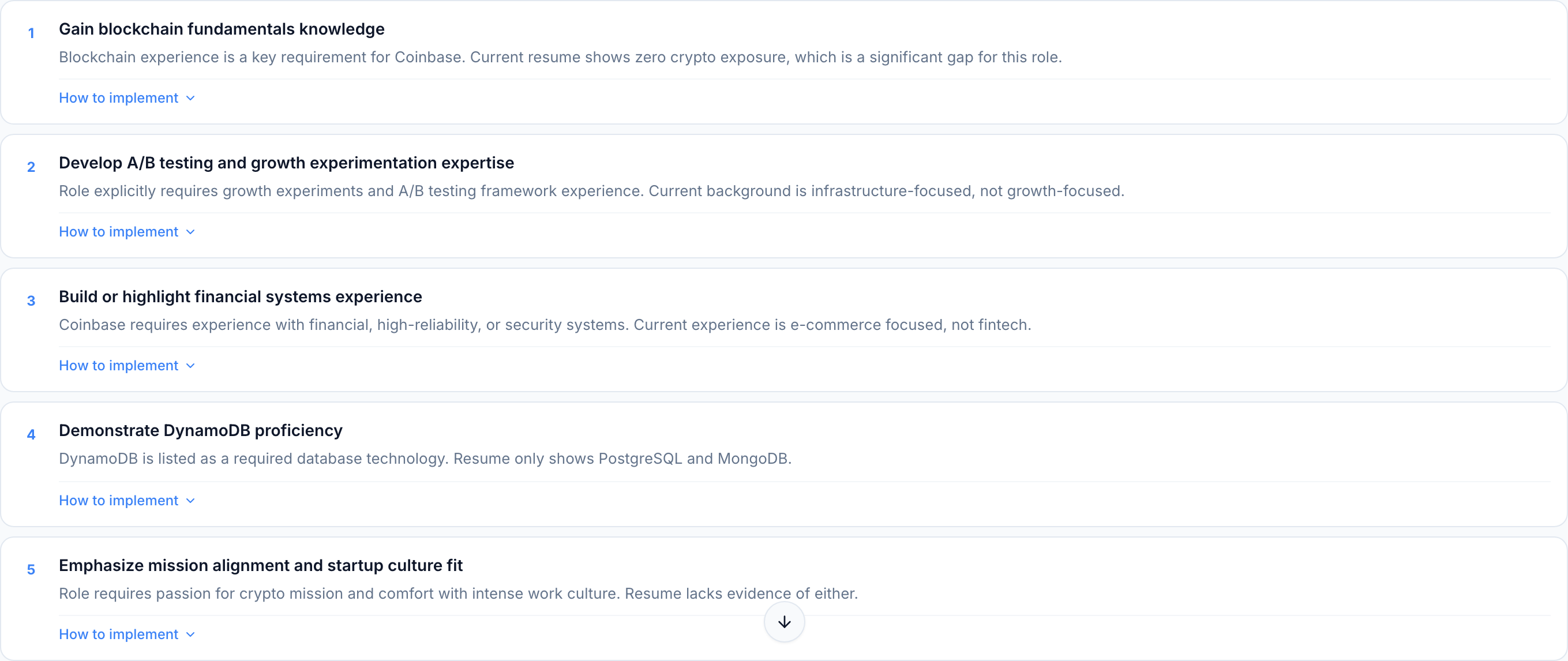Select the number 3 recommendation marker
The width and height of the screenshot is (1568, 661).
point(31,301)
